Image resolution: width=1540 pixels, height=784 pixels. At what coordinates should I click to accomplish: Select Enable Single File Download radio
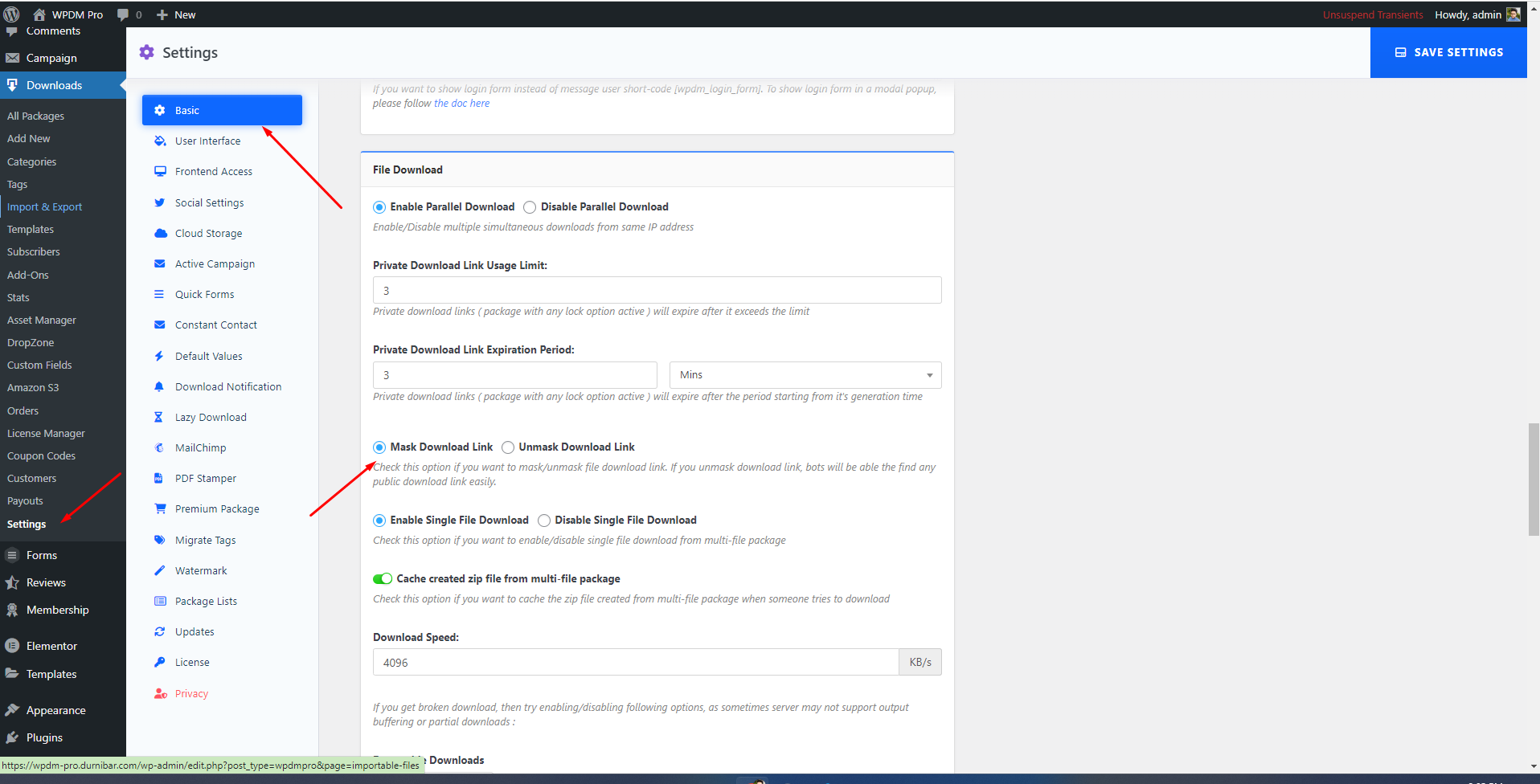point(379,521)
